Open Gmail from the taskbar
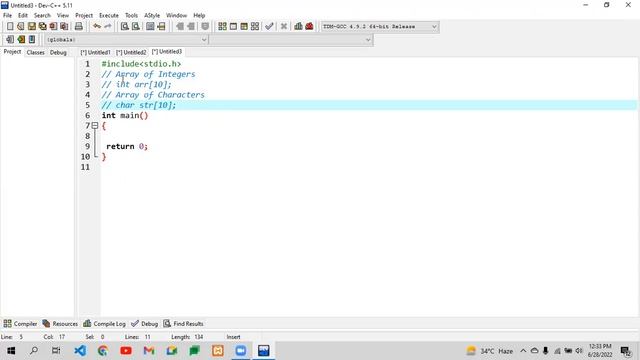Screen dimensions: 640x360 (x=149, y=351)
